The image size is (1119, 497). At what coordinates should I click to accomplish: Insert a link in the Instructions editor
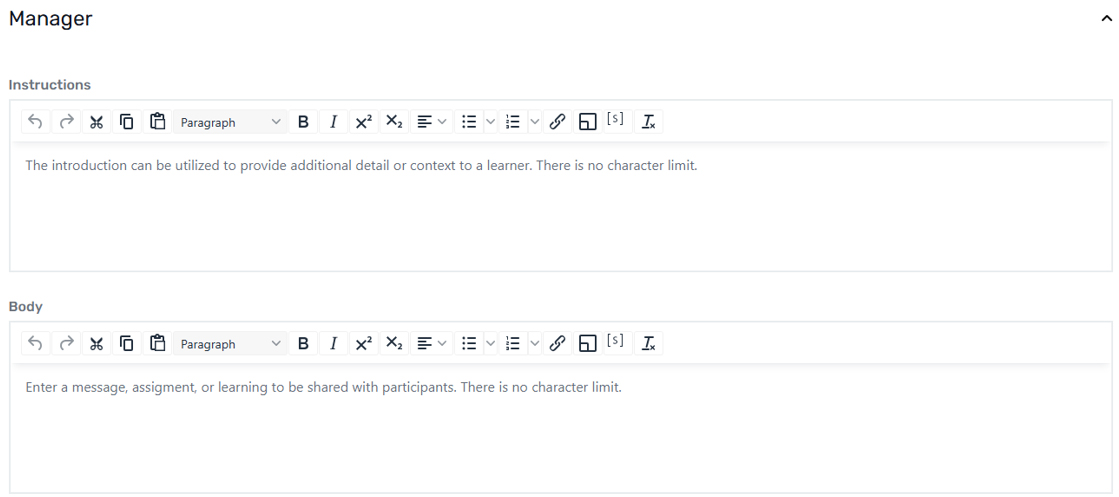click(558, 122)
